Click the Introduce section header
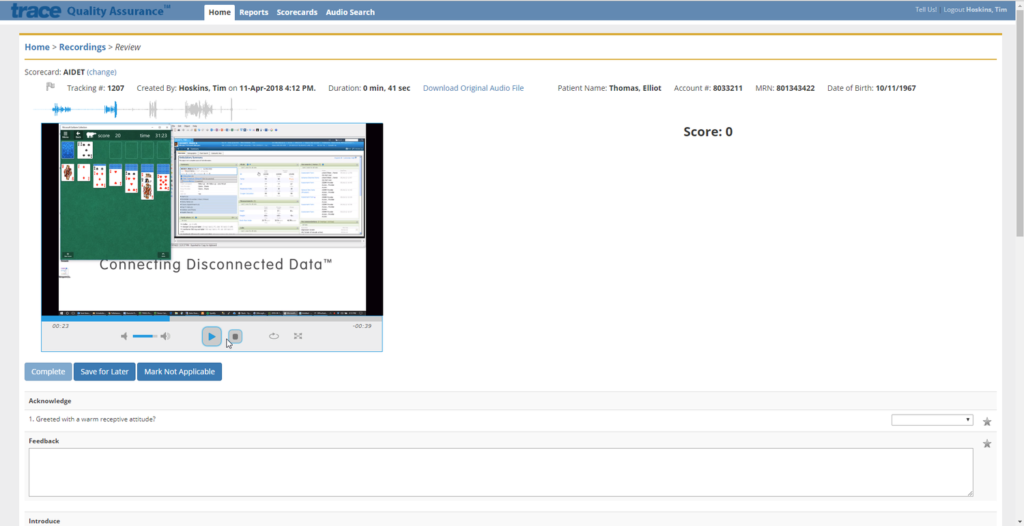1024x526 pixels. (44, 521)
